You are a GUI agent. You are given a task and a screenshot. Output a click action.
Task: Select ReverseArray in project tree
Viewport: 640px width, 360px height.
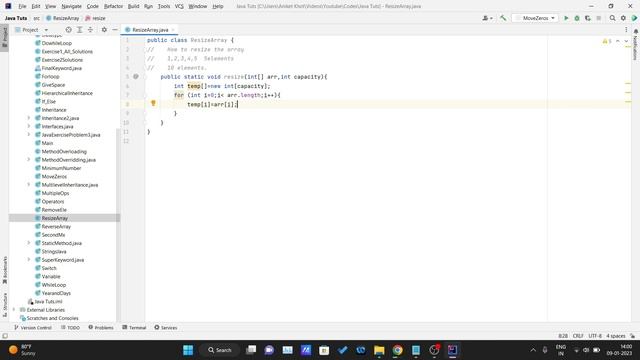click(x=56, y=227)
